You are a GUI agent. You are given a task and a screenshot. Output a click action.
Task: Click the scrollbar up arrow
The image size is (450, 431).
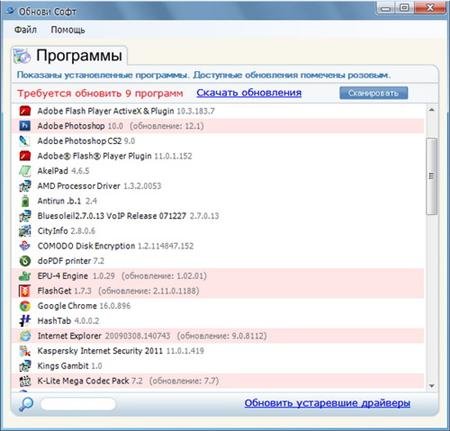[x=432, y=109]
